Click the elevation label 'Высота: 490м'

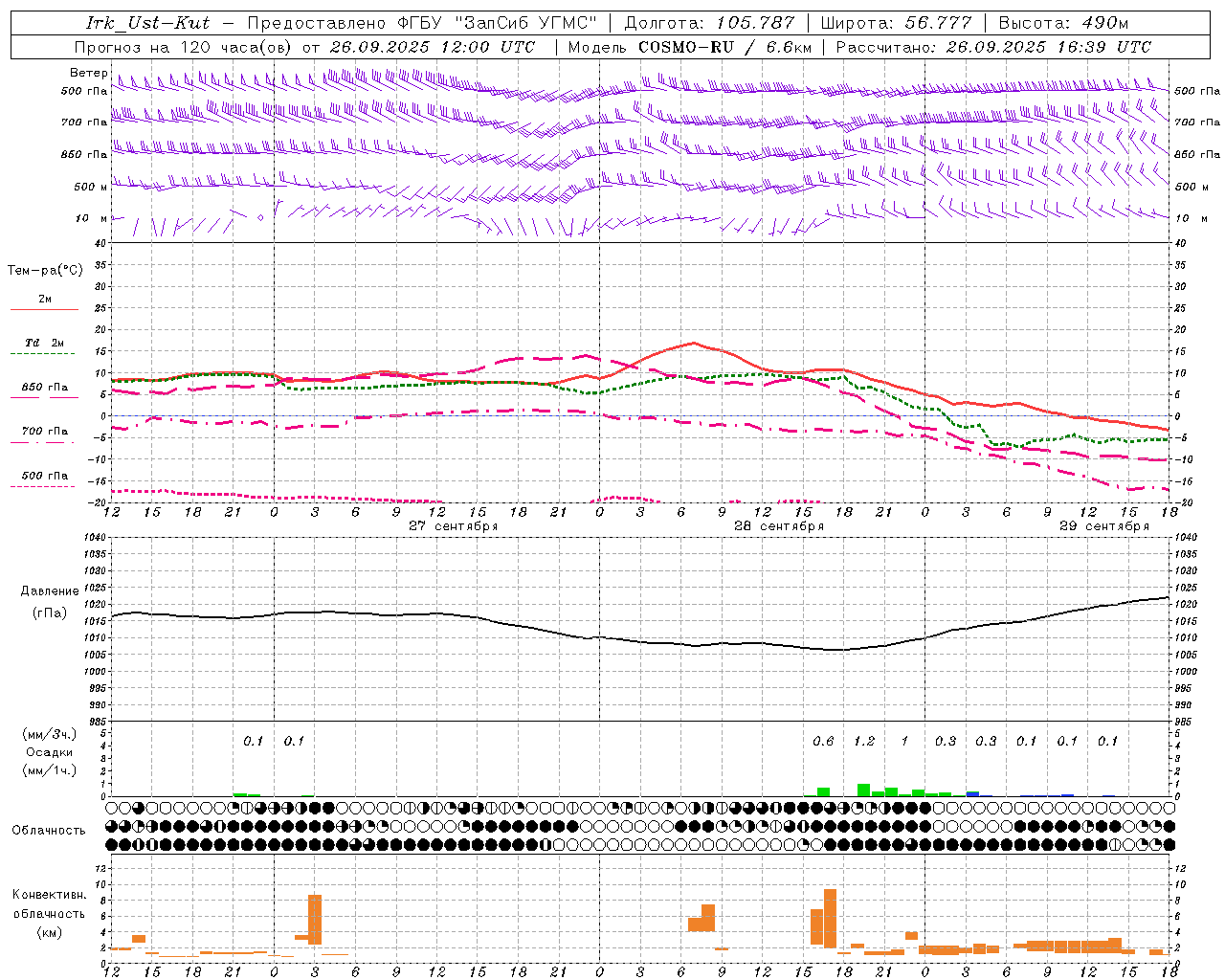1063,23
